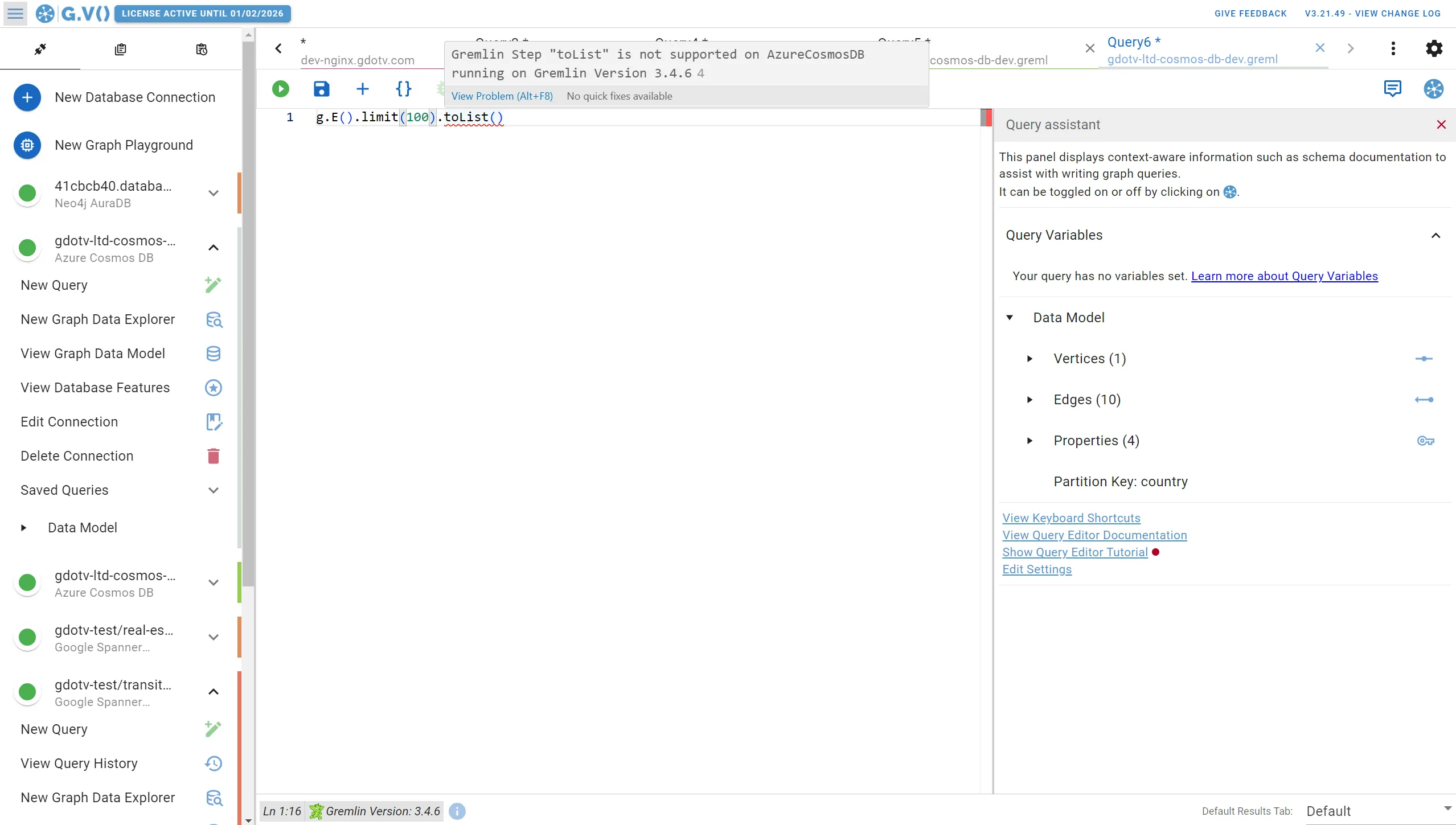This screenshot has height=825, width=1456.
Task: Click the New Graph Data Explorer icon under the expanded Cosmos connection
Action: point(214,319)
